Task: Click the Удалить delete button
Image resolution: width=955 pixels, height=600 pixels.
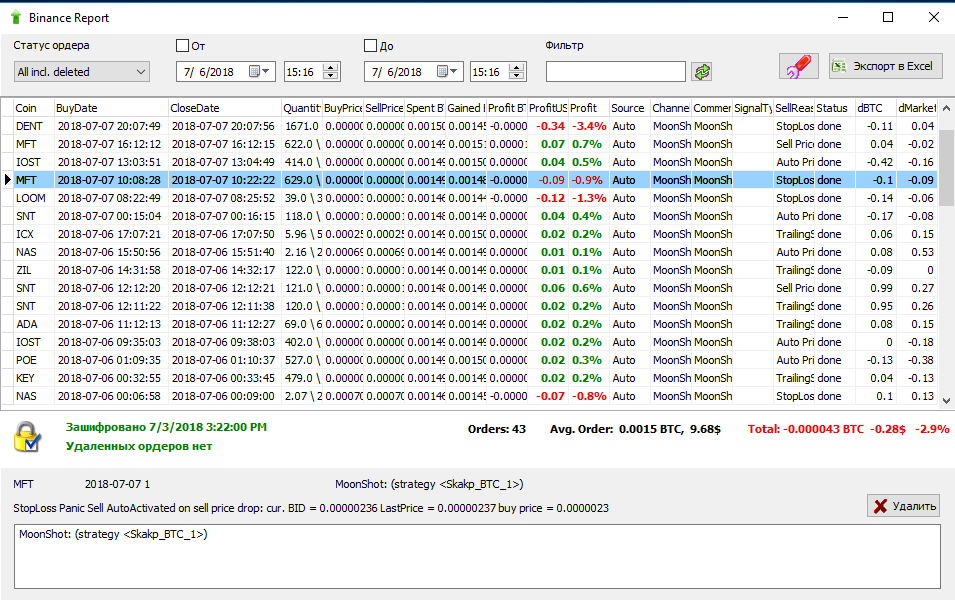Action: pyautogui.click(x=903, y=506)
